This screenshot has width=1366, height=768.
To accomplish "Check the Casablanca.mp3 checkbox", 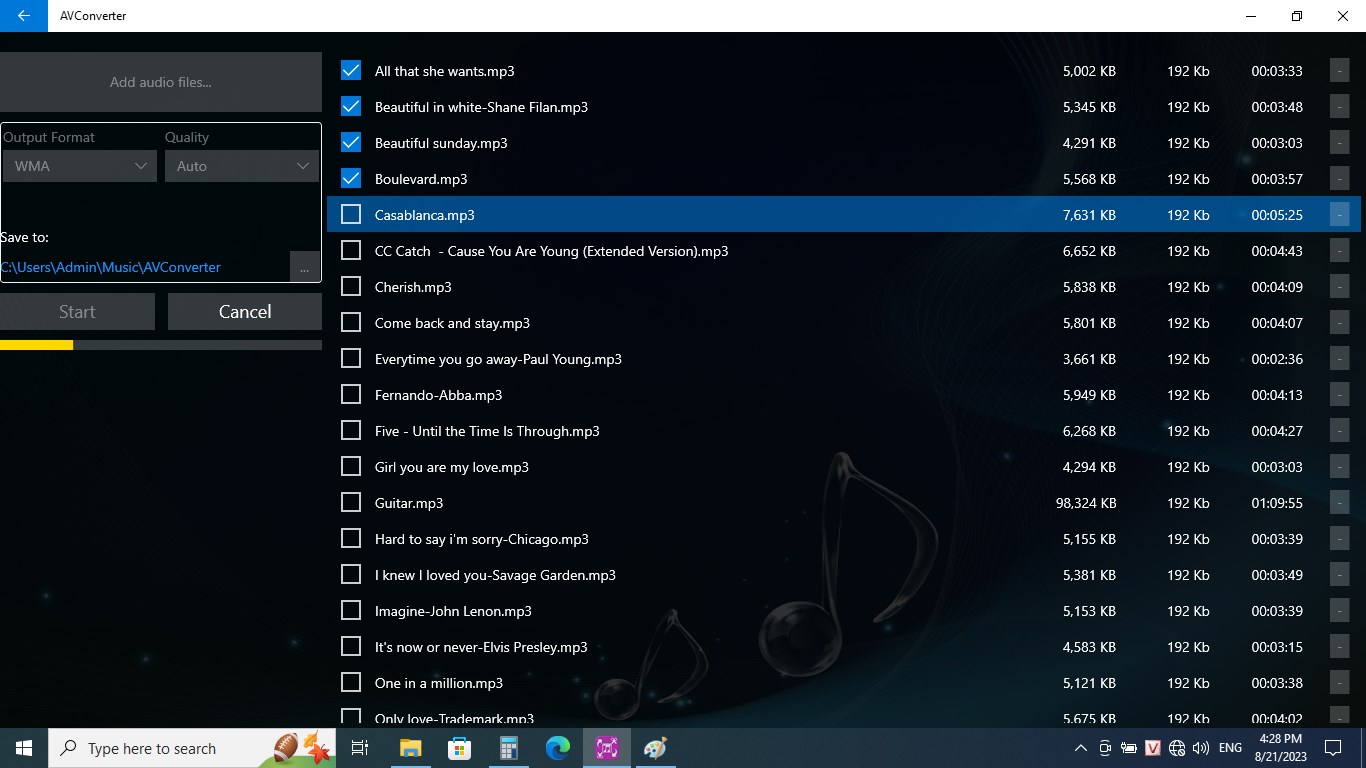I will click(351, 215).
